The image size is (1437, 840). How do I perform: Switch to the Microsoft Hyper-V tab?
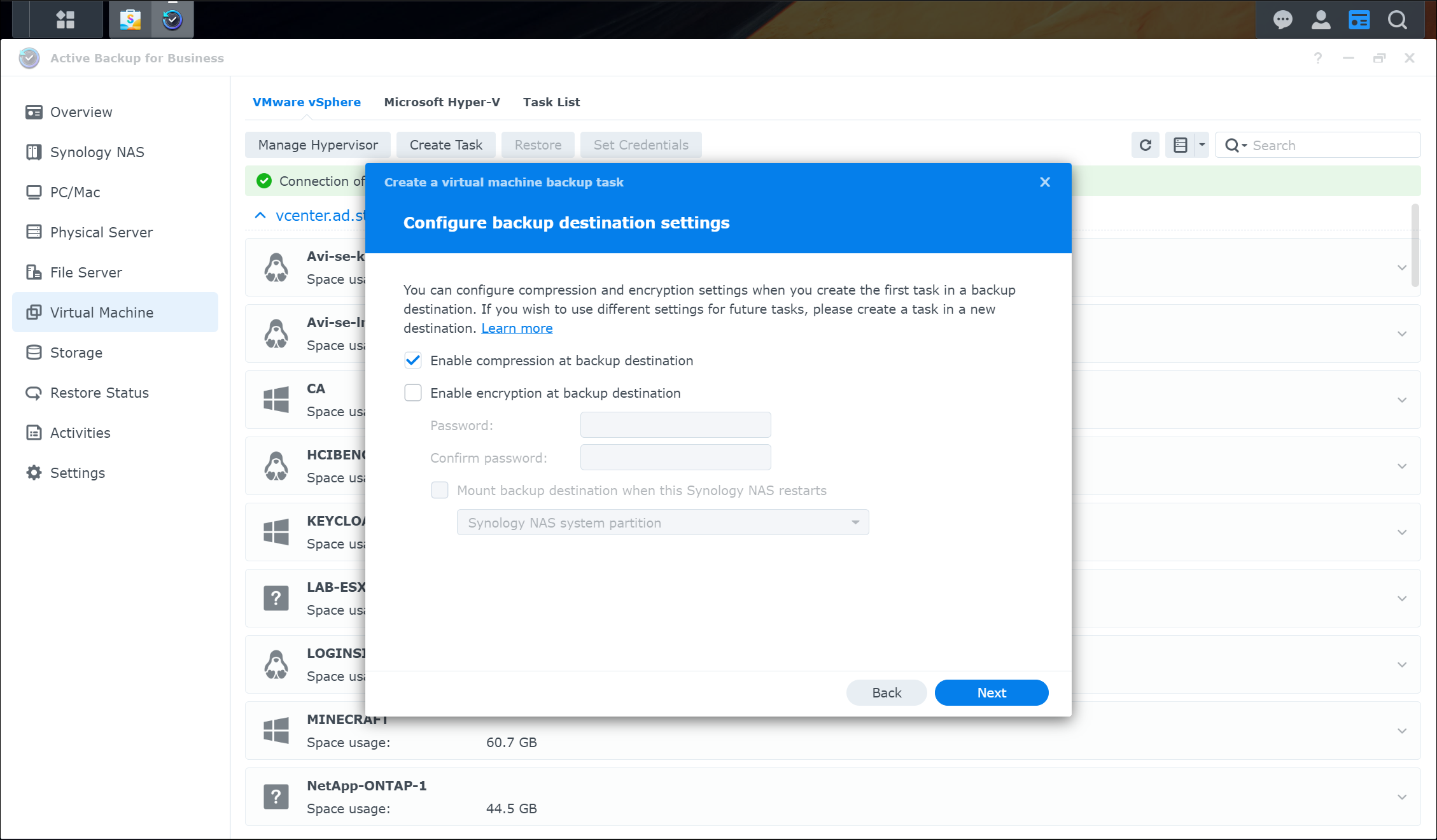(x=442, y=102)
